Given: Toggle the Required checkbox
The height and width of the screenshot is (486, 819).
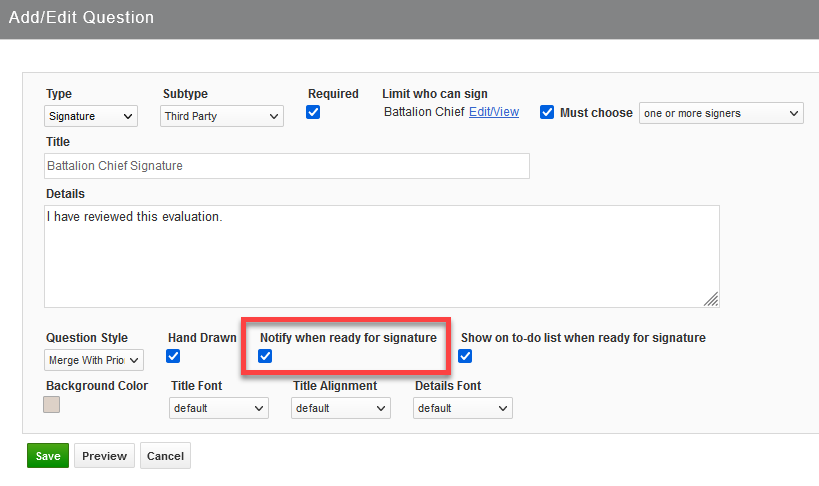Looking at the screenshot, I should 313,112.
